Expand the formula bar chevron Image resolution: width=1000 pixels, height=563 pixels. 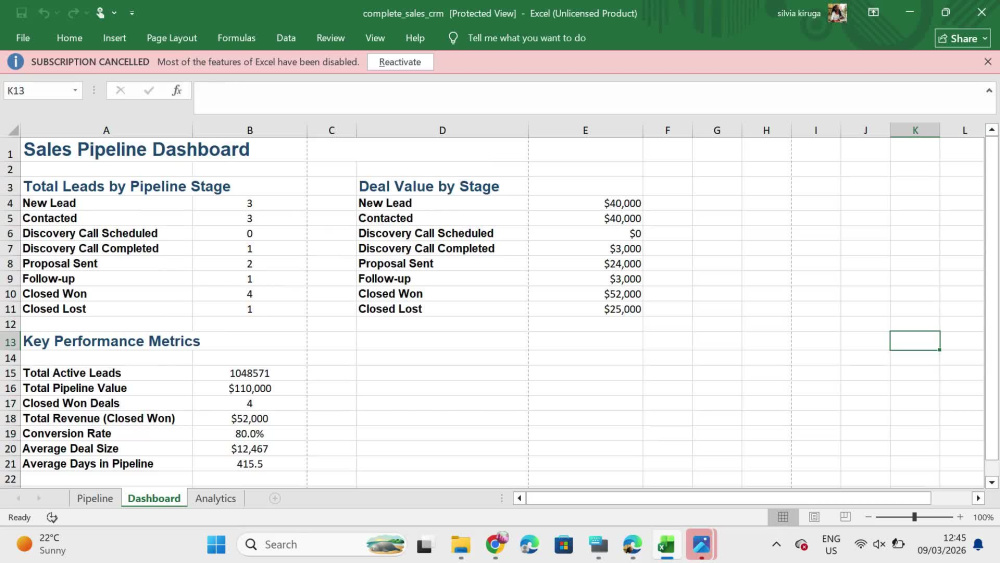pos(989,91)
